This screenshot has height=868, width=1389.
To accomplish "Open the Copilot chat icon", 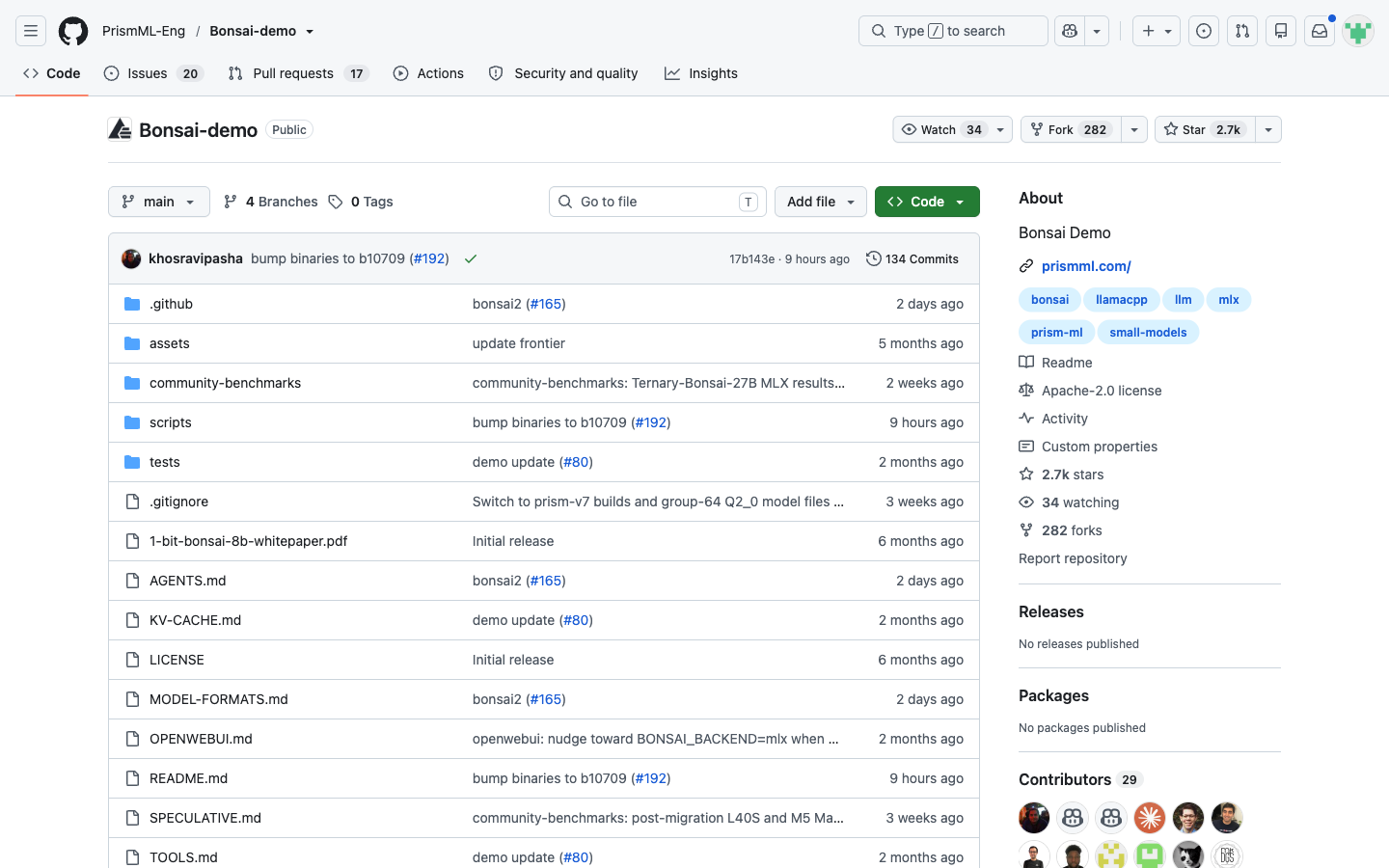I will tap(1070, 31).
